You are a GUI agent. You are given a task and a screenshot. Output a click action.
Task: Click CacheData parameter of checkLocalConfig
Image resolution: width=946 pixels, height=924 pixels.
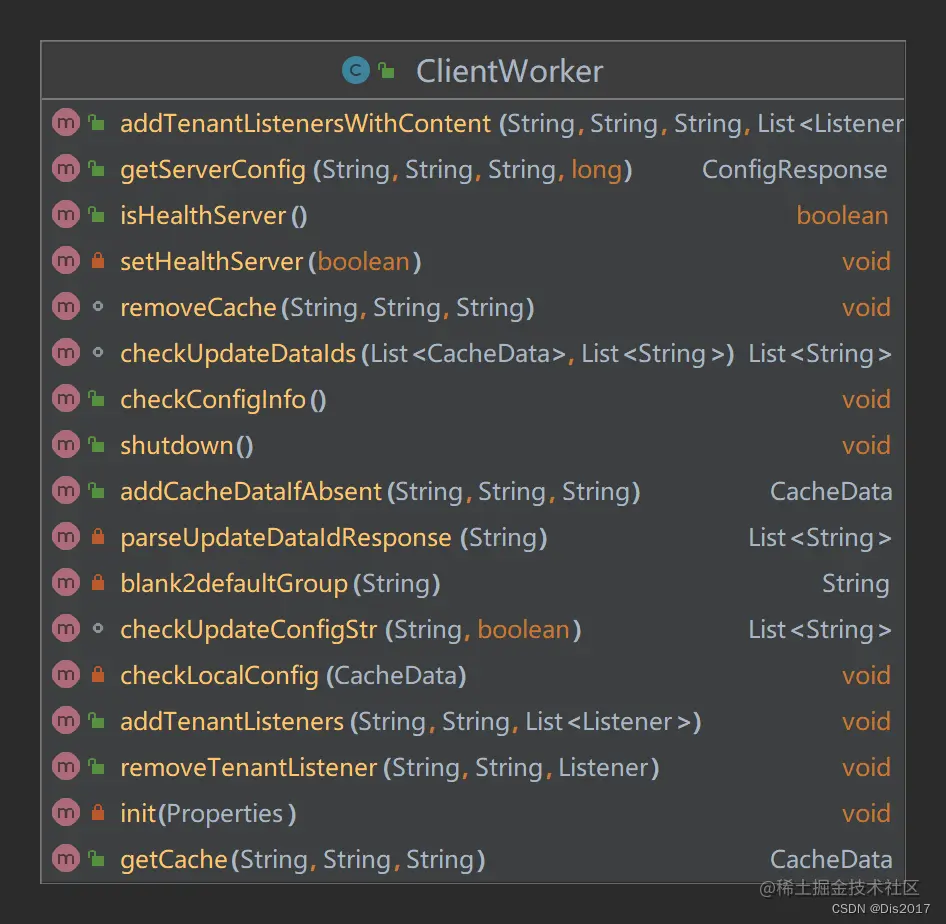(x=396, y=676)
